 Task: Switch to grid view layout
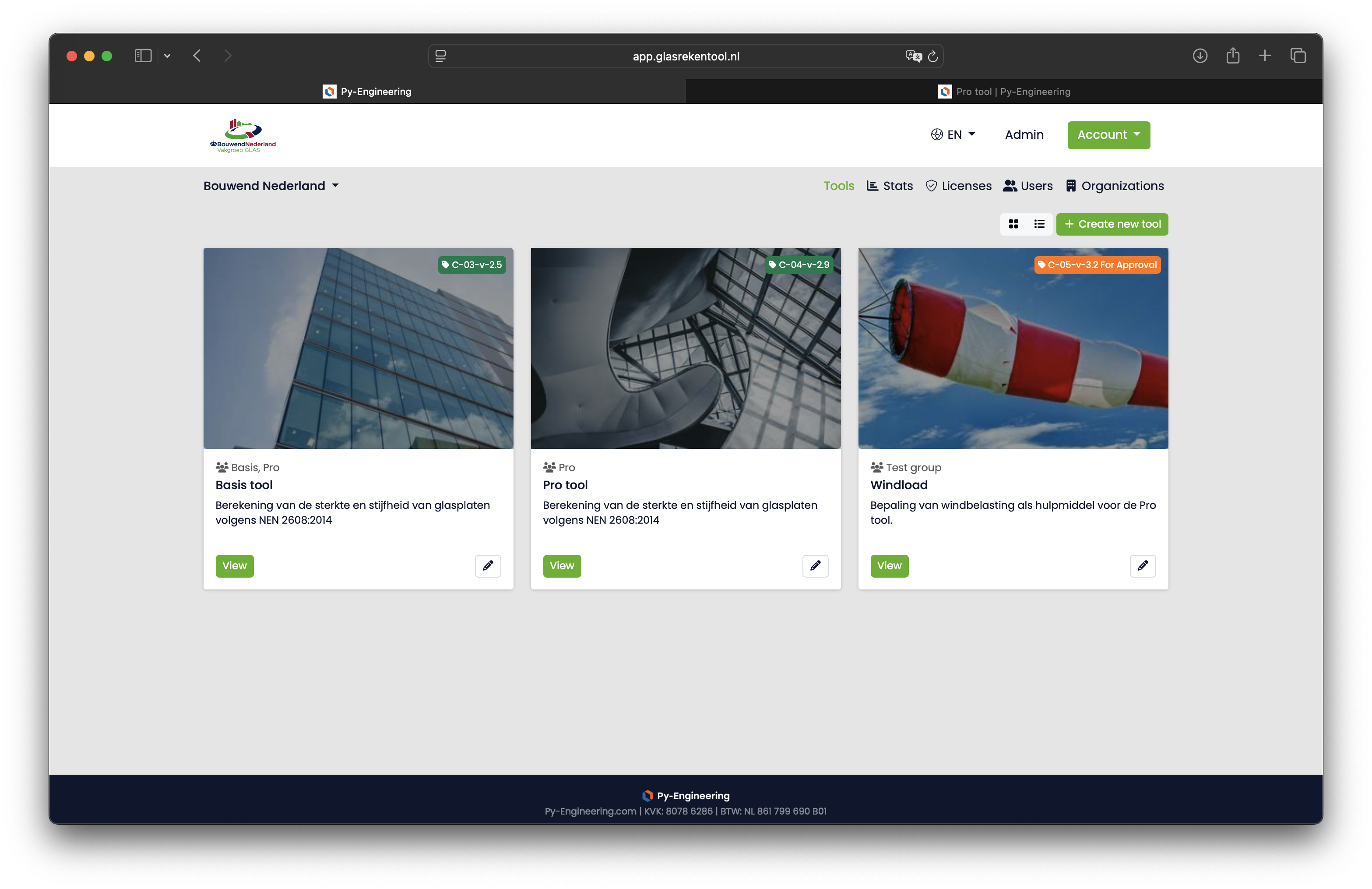point(1013,224)
